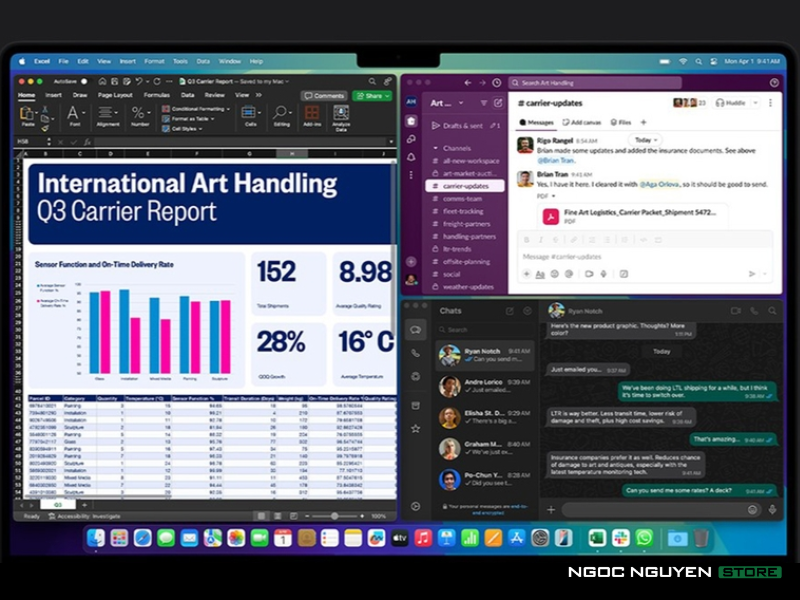Expand the Conditional Formatting dropdown
The image size is (800, 600).
coord(199,108)
